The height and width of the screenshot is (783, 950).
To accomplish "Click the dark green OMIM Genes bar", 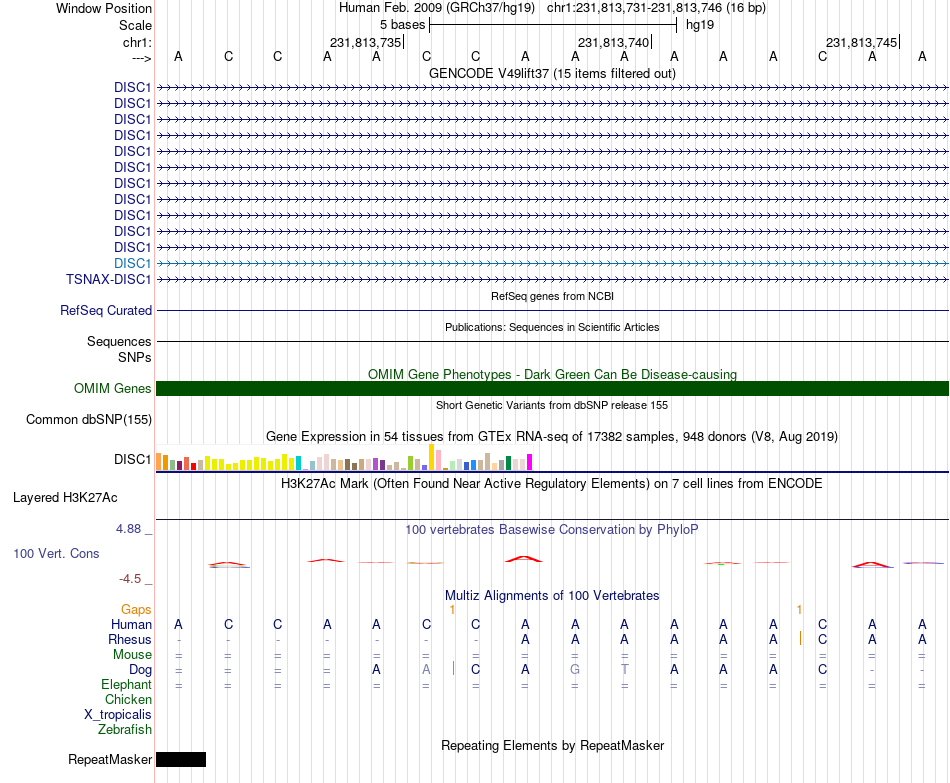I will point(553,388).
